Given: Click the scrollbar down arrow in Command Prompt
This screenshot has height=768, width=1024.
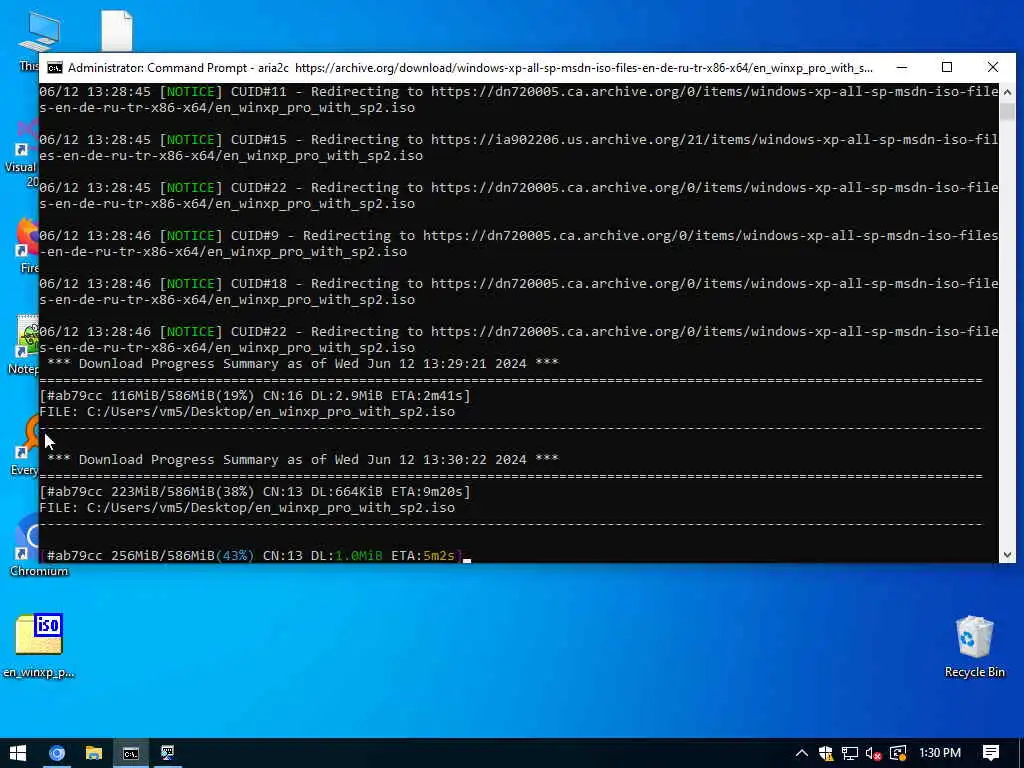Looking at the screenshot, I should [x=1007, y=554].
